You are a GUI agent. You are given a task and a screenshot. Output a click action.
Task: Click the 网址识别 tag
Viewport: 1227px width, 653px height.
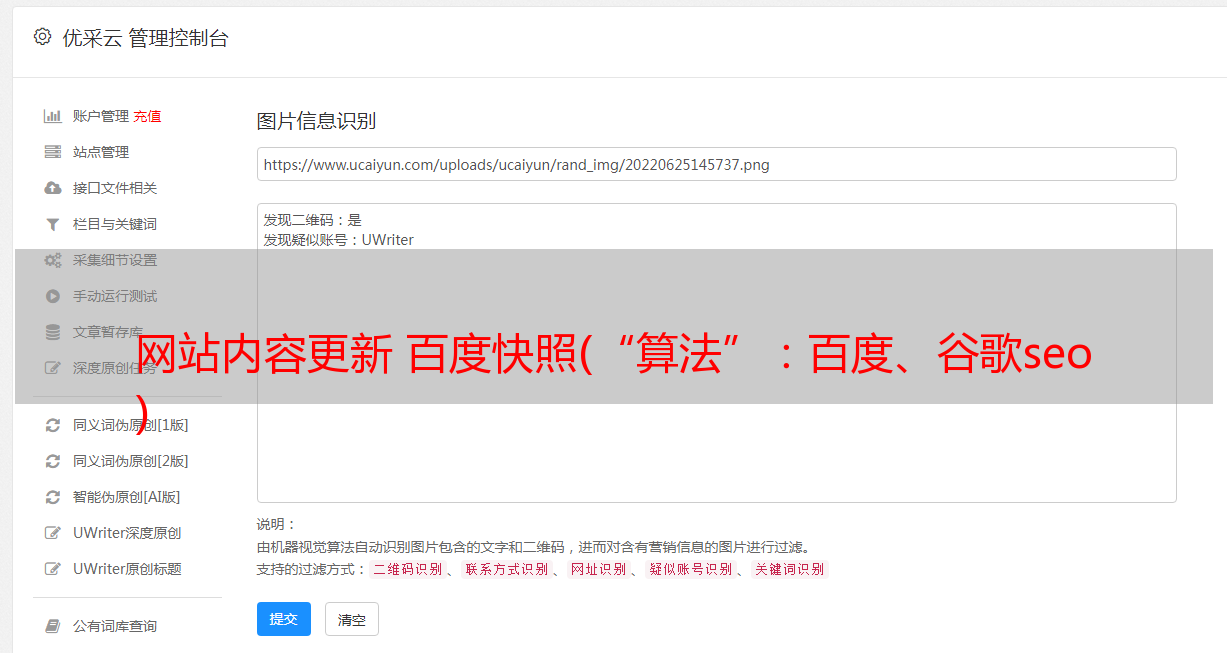coord(598,570)
